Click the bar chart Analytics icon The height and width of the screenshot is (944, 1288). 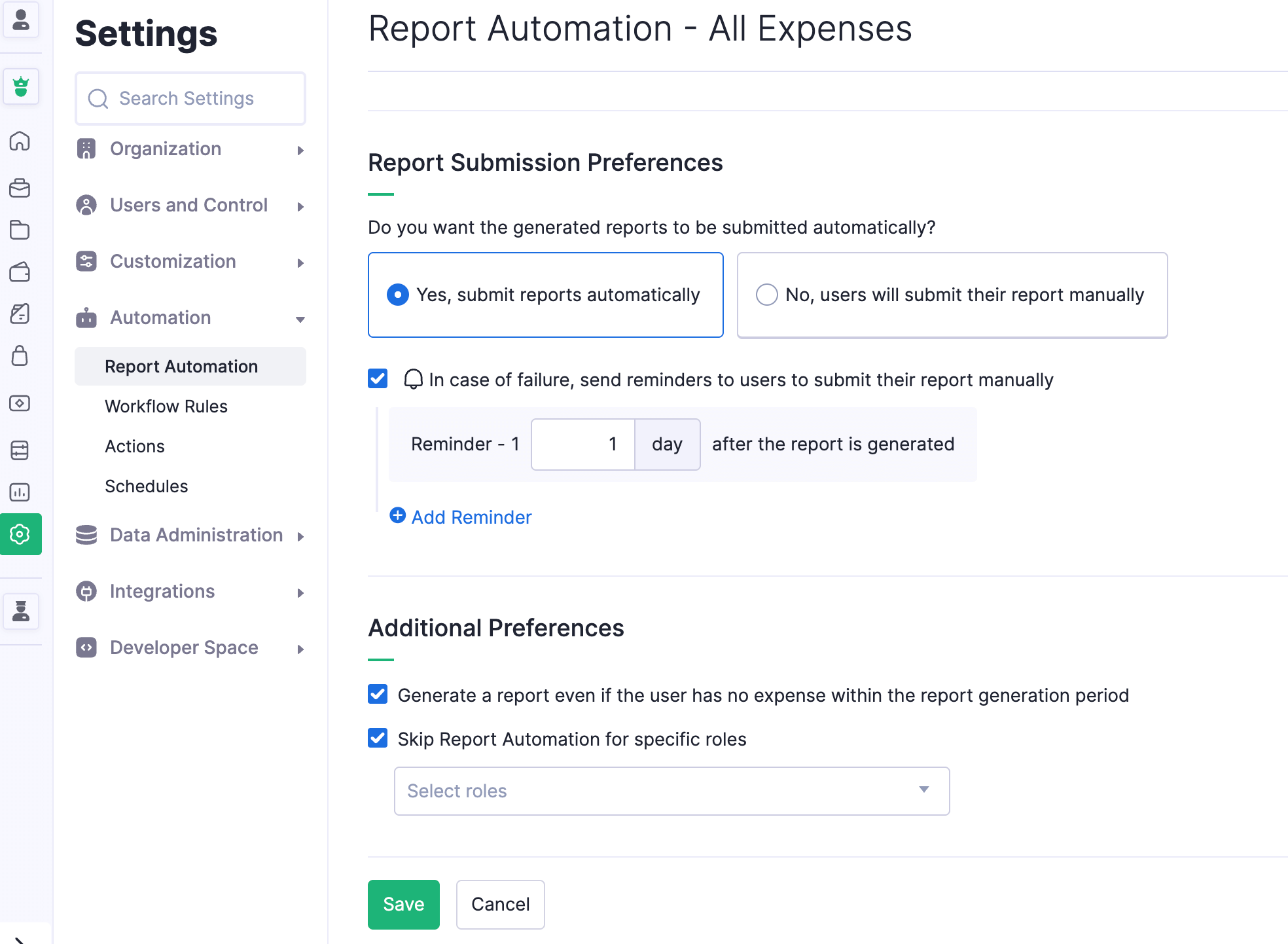coord(20,492)
